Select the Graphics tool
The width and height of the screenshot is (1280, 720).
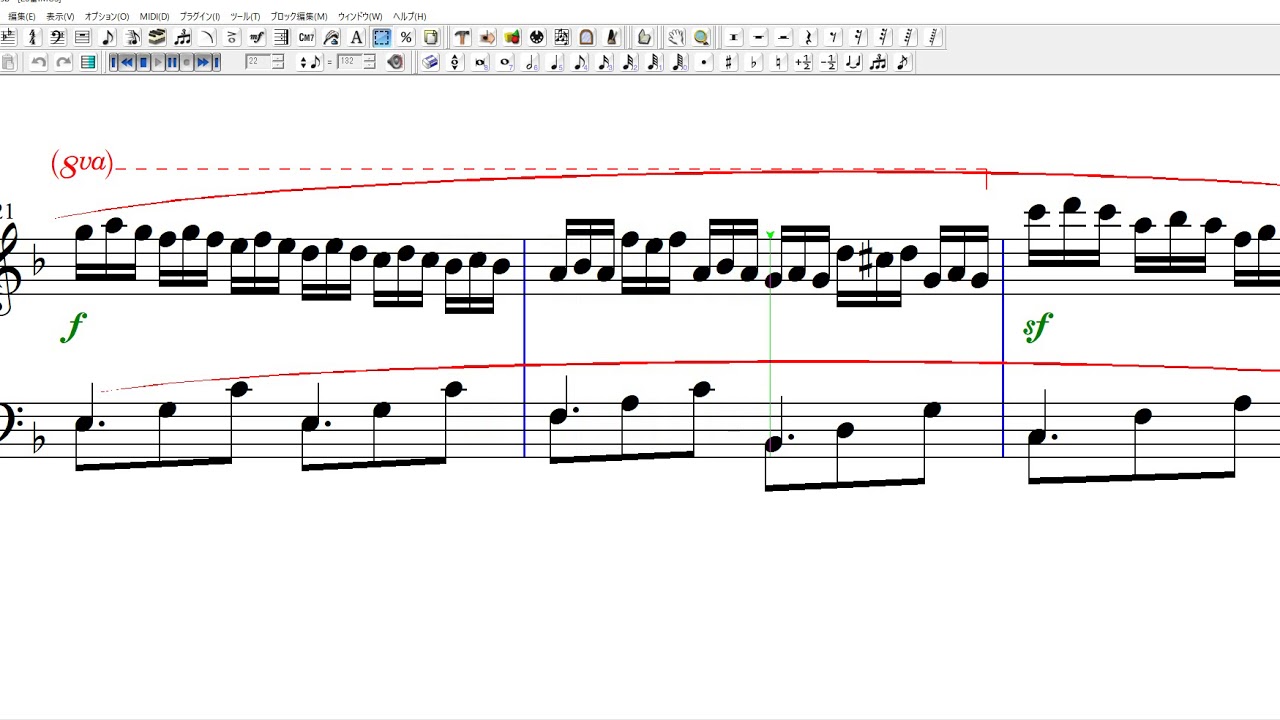(x=512, y=38)
